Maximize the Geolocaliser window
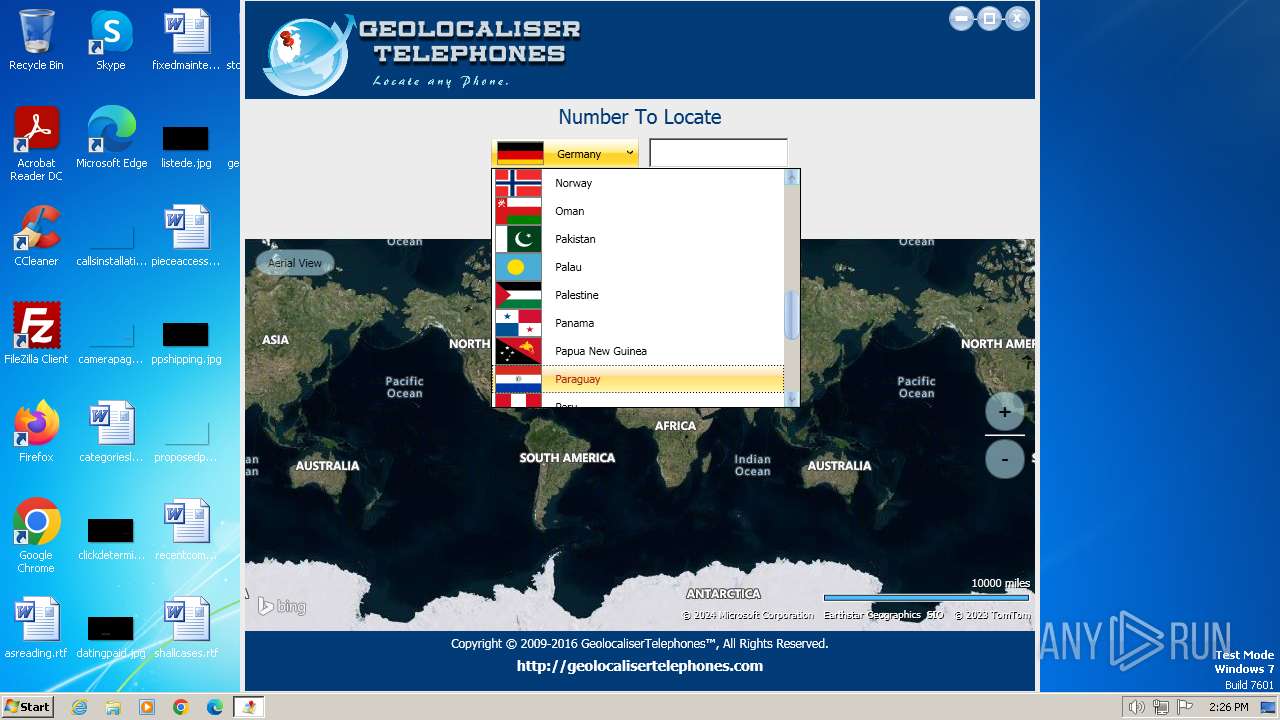The image size is (1280, 720). (x=989, y=18)
